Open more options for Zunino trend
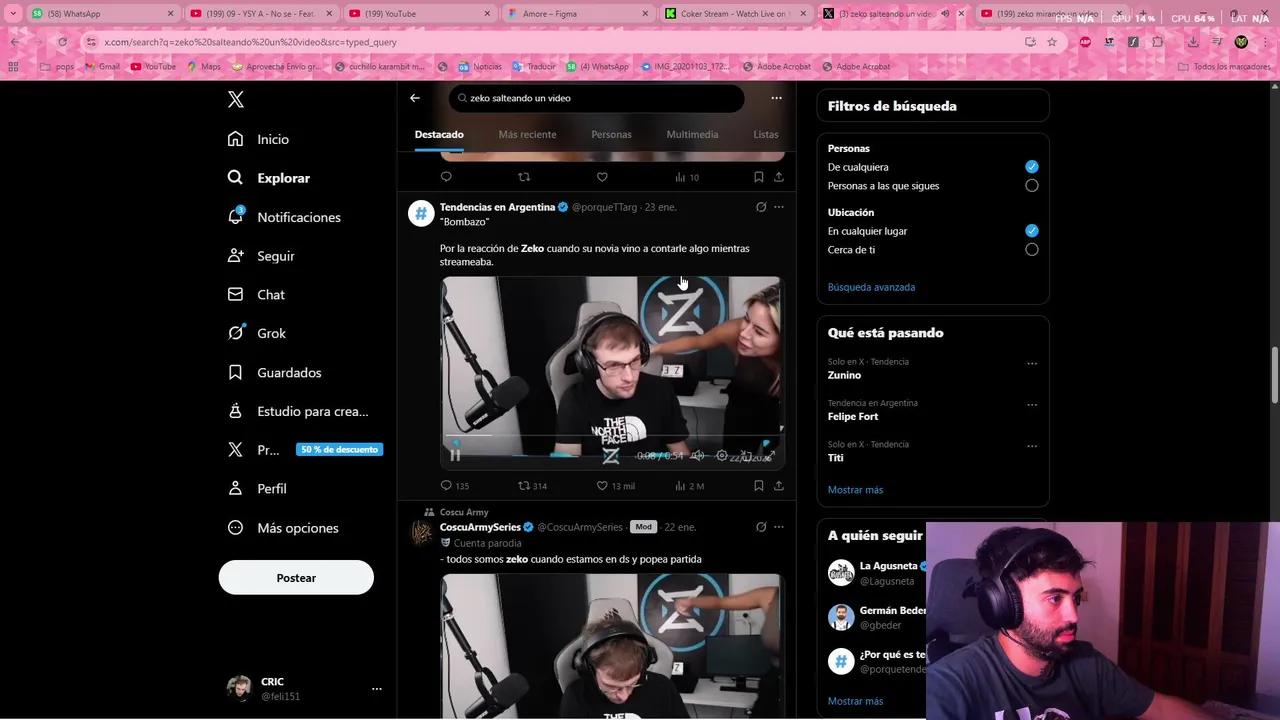This screenshot has height=720, width=1280. (1032, 363)
